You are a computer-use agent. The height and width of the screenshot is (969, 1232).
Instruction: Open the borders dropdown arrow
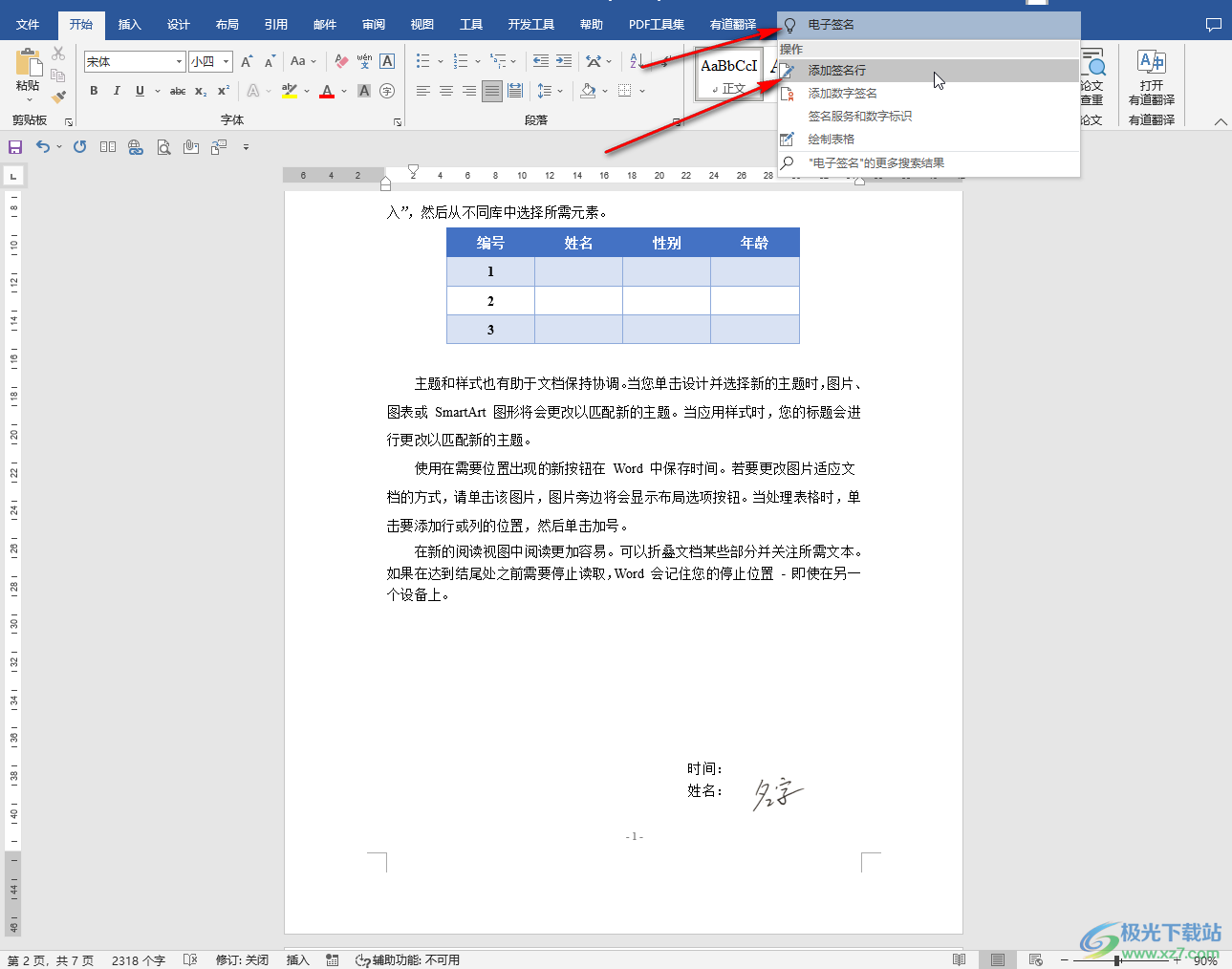[x=642, y=91]
